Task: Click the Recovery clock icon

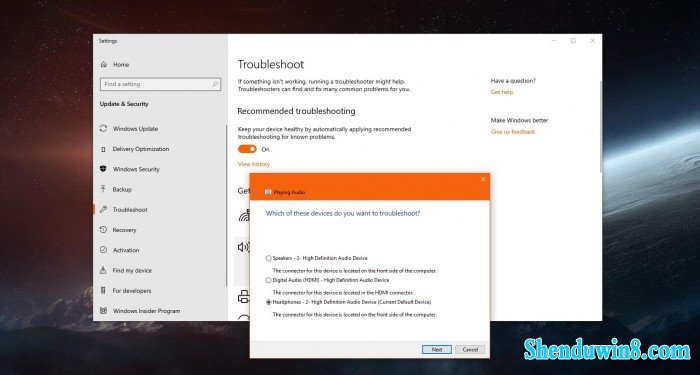Action: click(x=104, y=230)
